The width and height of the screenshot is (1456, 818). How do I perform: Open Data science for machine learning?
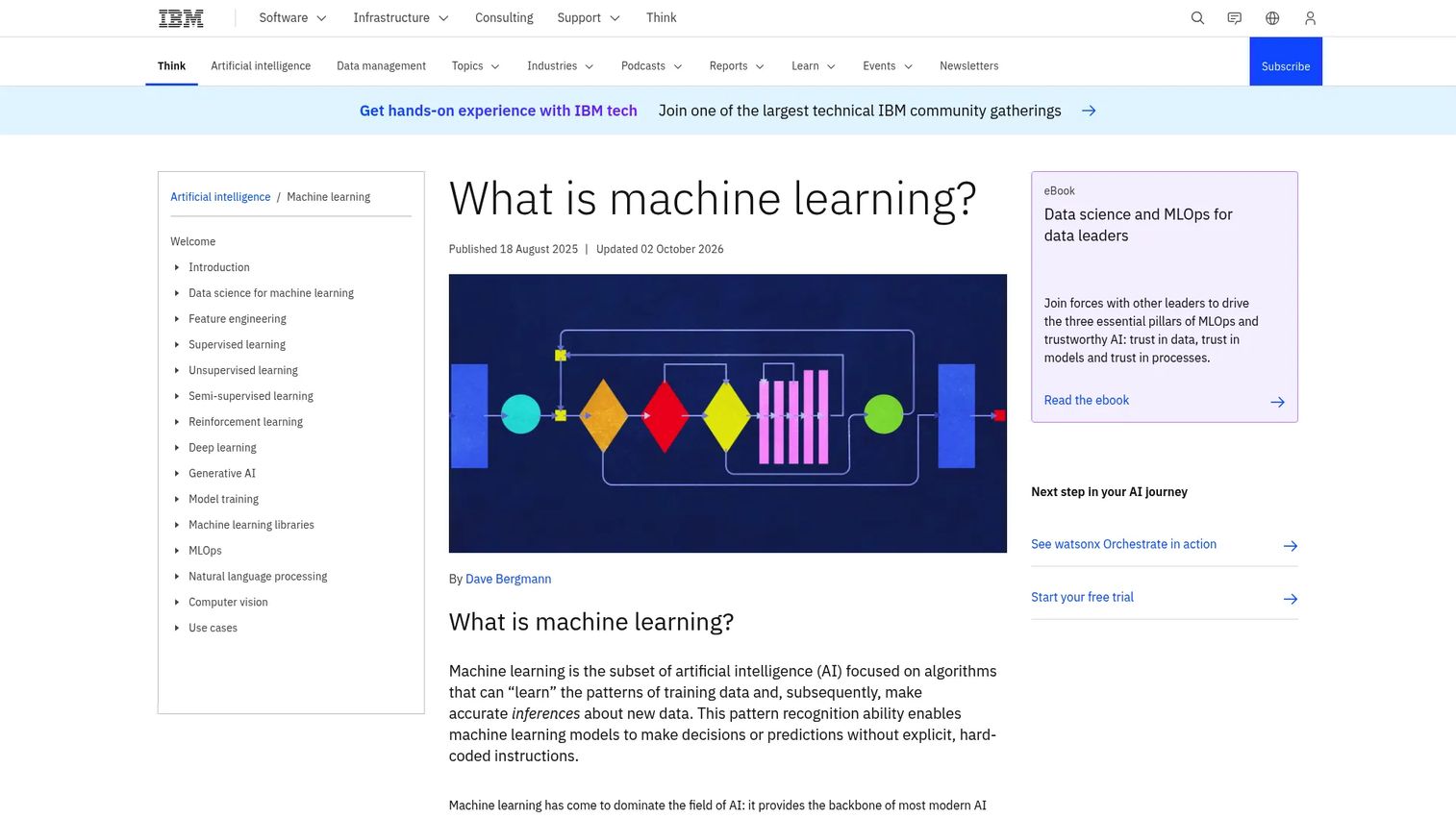(271, 293)
